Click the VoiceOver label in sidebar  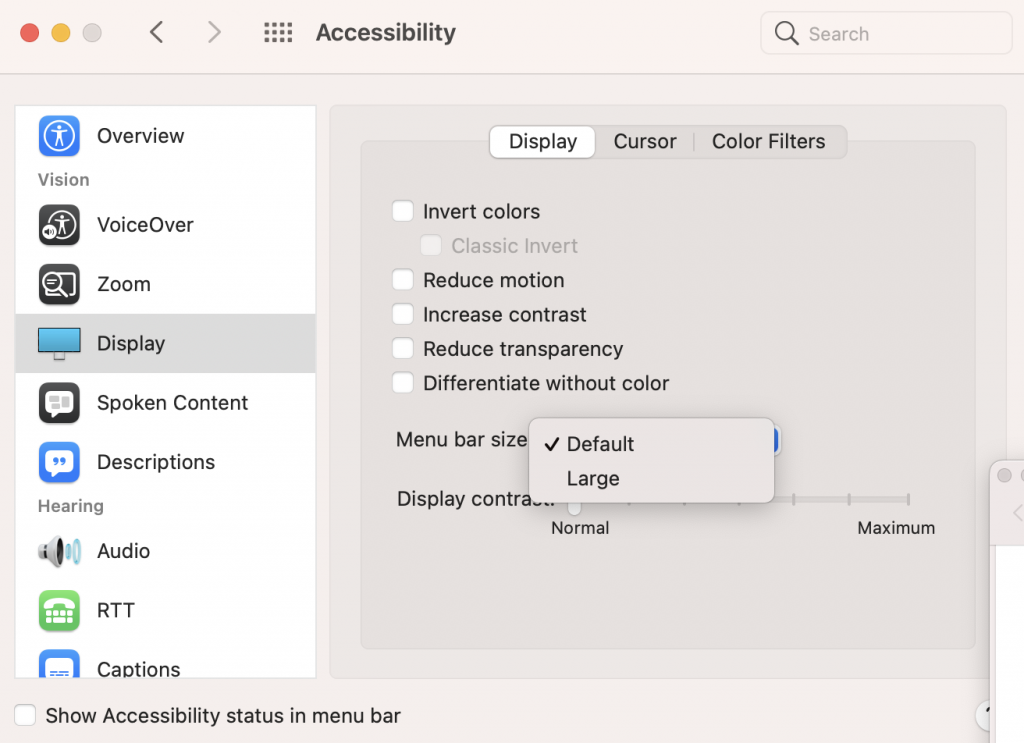pos(145,225)
